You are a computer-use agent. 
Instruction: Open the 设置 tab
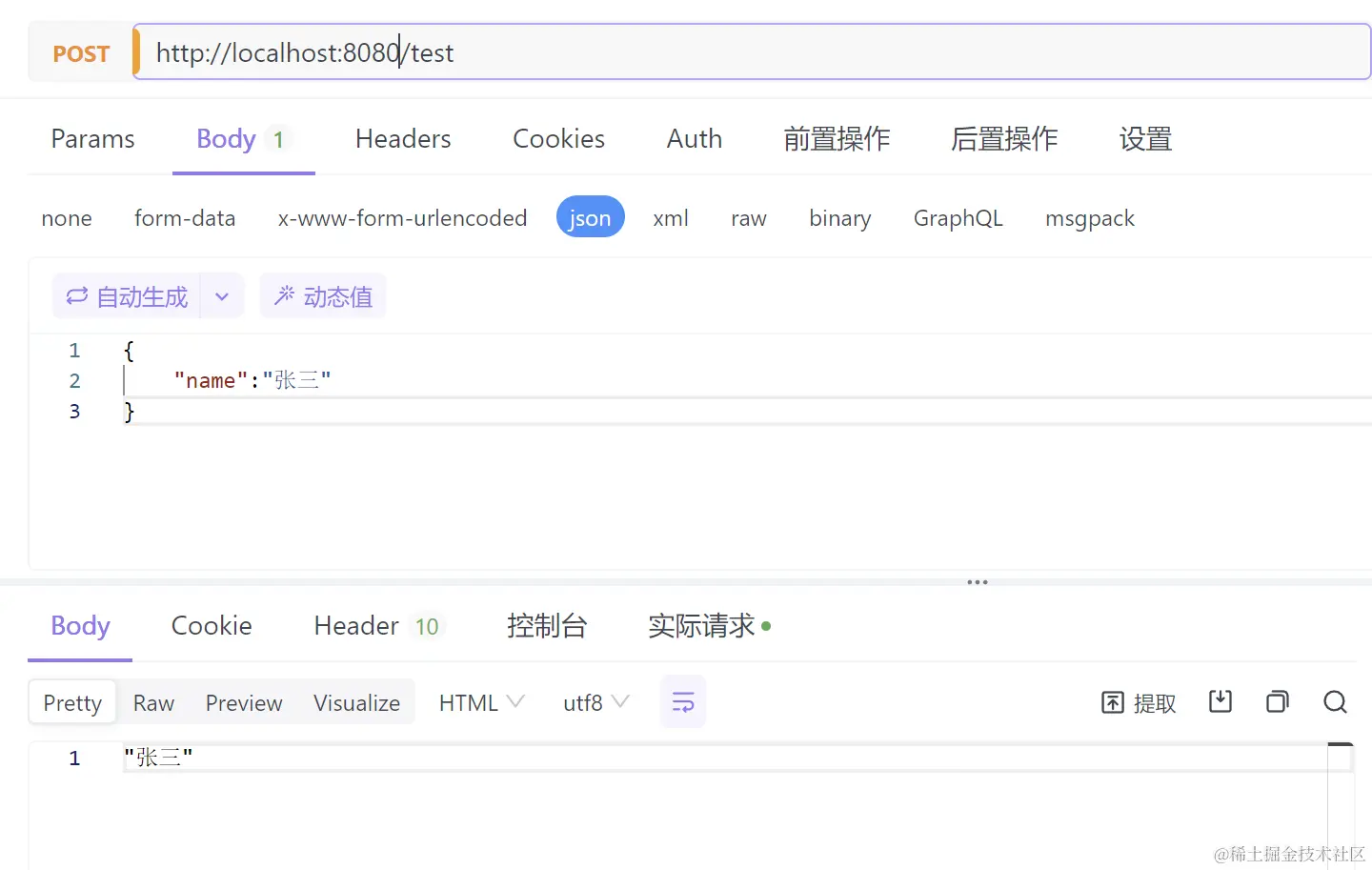tap(1145, 139)
